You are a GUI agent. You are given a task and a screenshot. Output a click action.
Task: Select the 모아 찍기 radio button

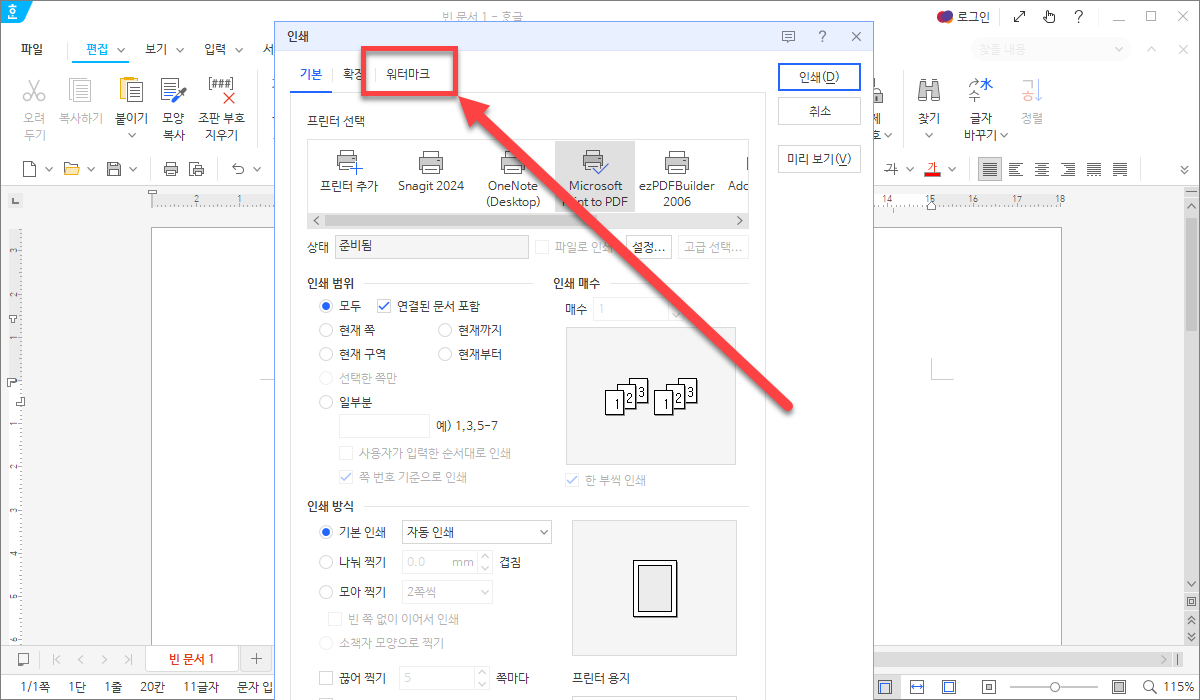(x=326, y=592)
